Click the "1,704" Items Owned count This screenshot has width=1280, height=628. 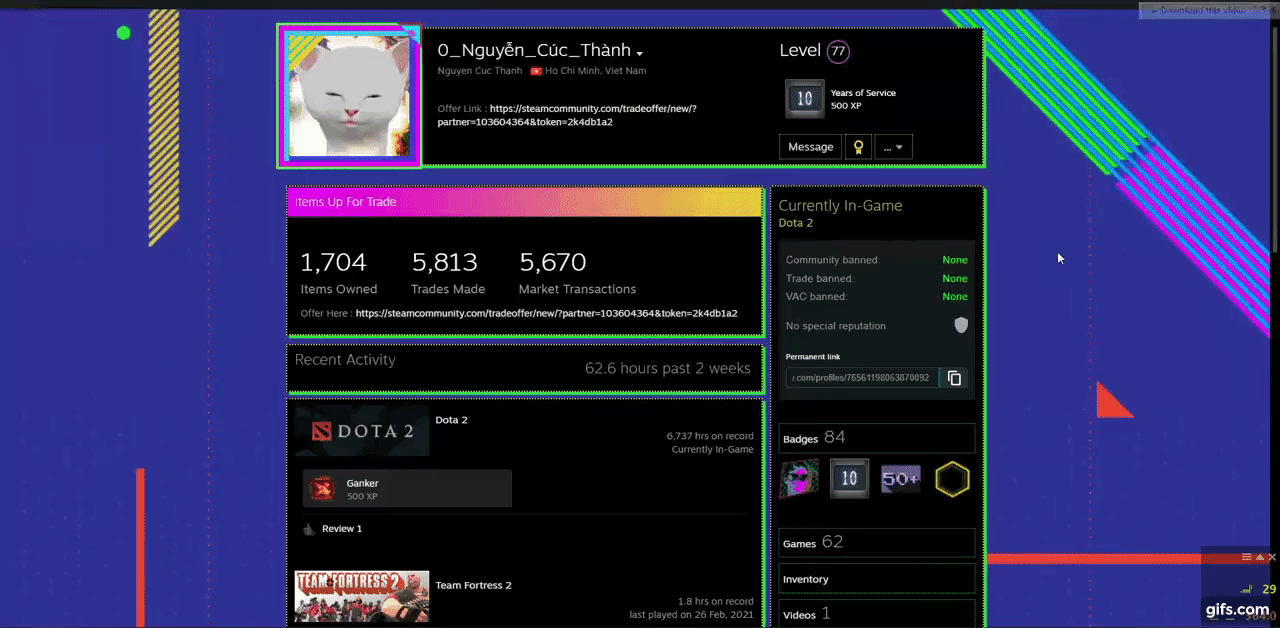(333, 263)
